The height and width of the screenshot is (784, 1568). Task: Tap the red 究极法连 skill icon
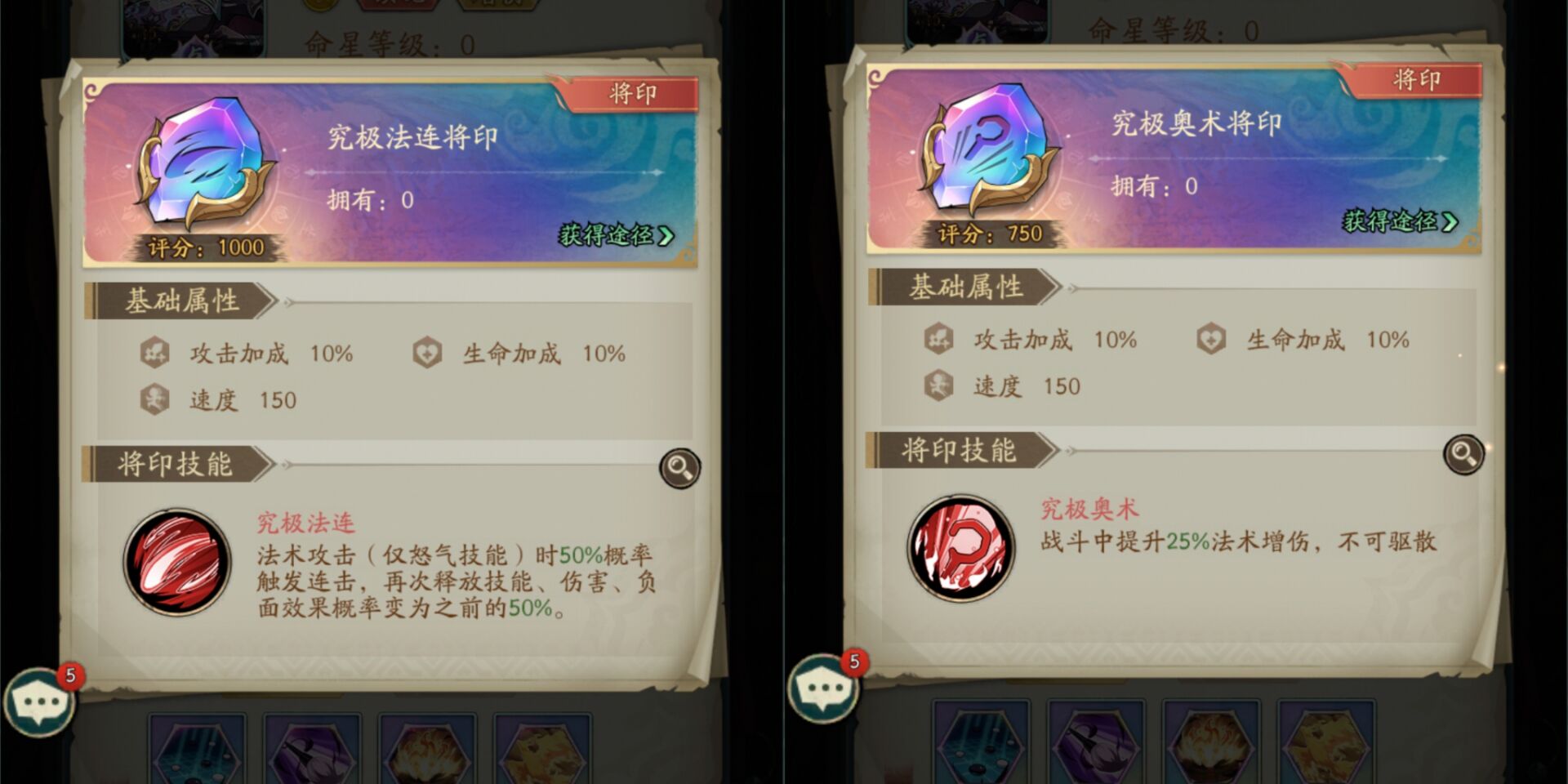pos(177,562)
